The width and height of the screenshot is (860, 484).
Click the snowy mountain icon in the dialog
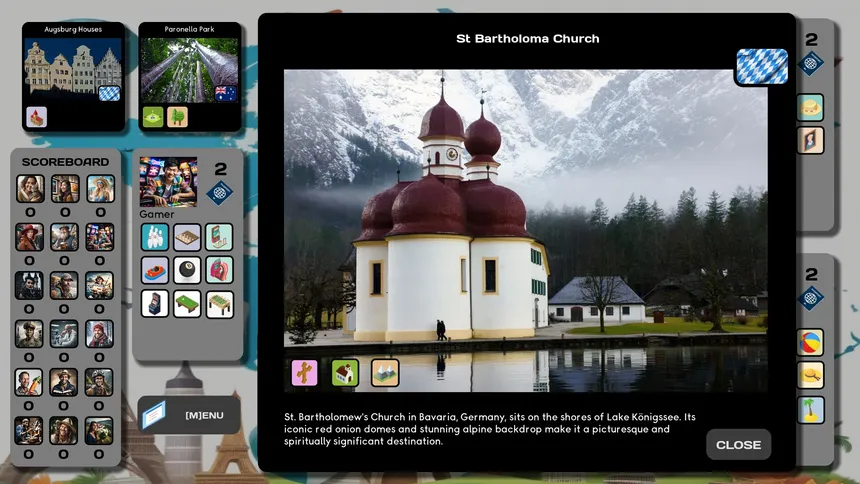[x=385, y=373]
